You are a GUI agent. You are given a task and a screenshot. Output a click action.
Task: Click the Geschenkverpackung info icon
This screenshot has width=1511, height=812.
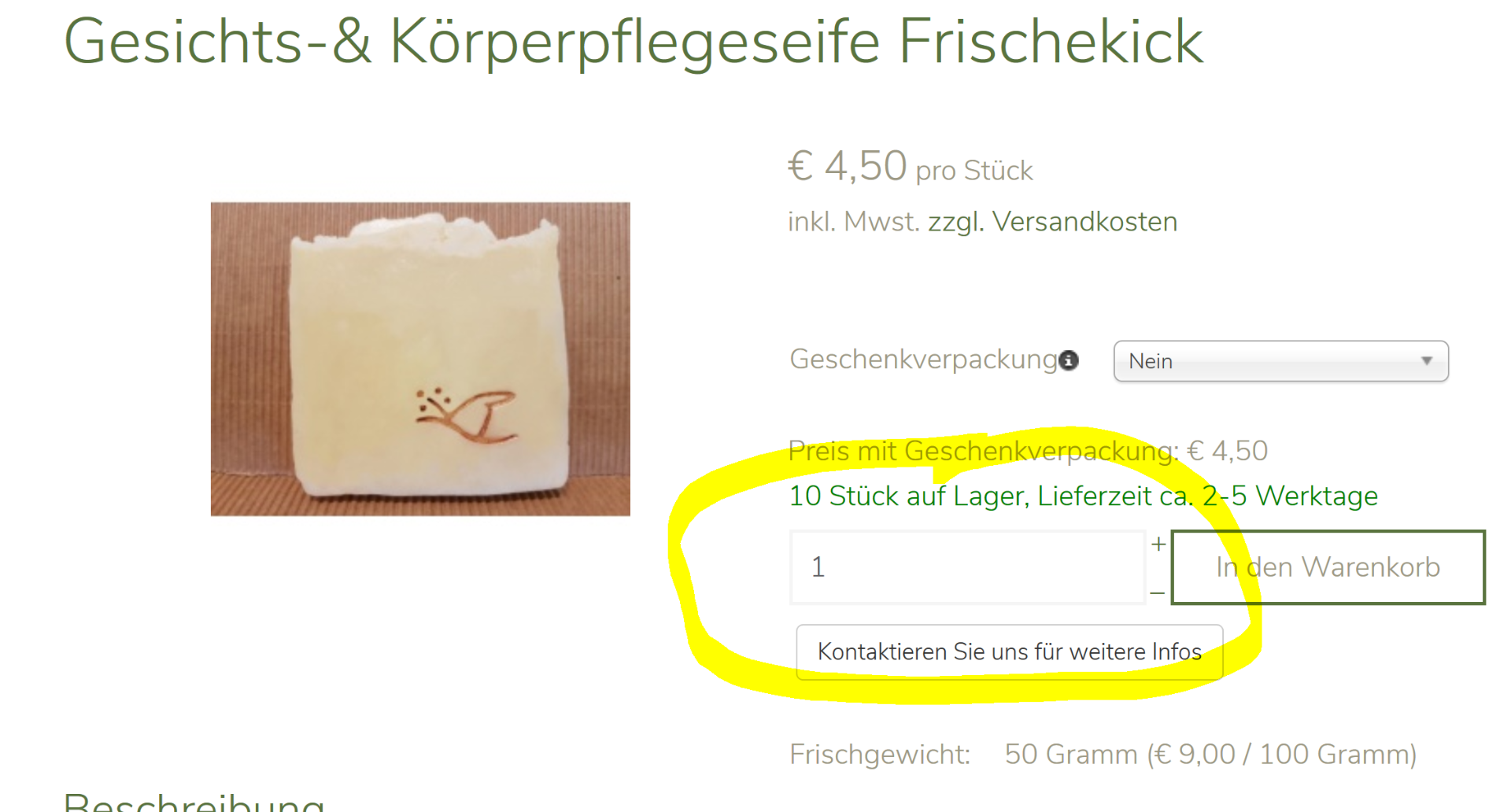[1068, 360]
